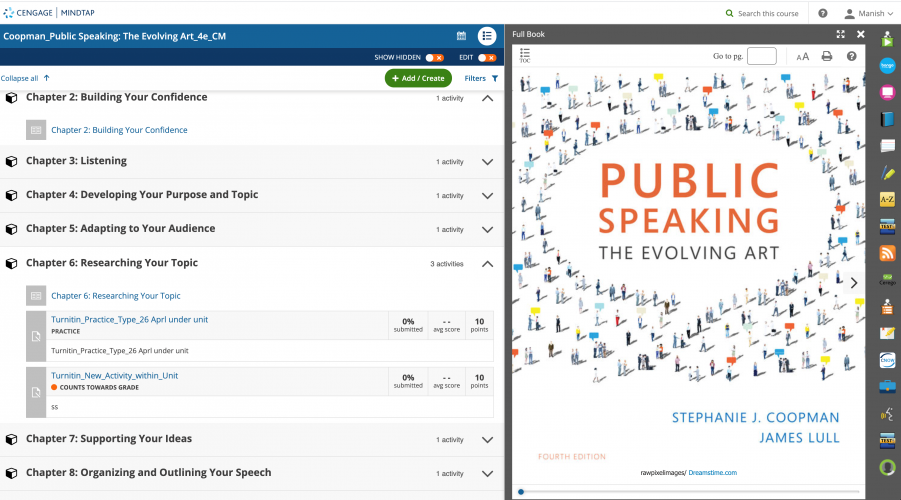
Task: Open the notepad with pencil icon
Action: point(887,333)
